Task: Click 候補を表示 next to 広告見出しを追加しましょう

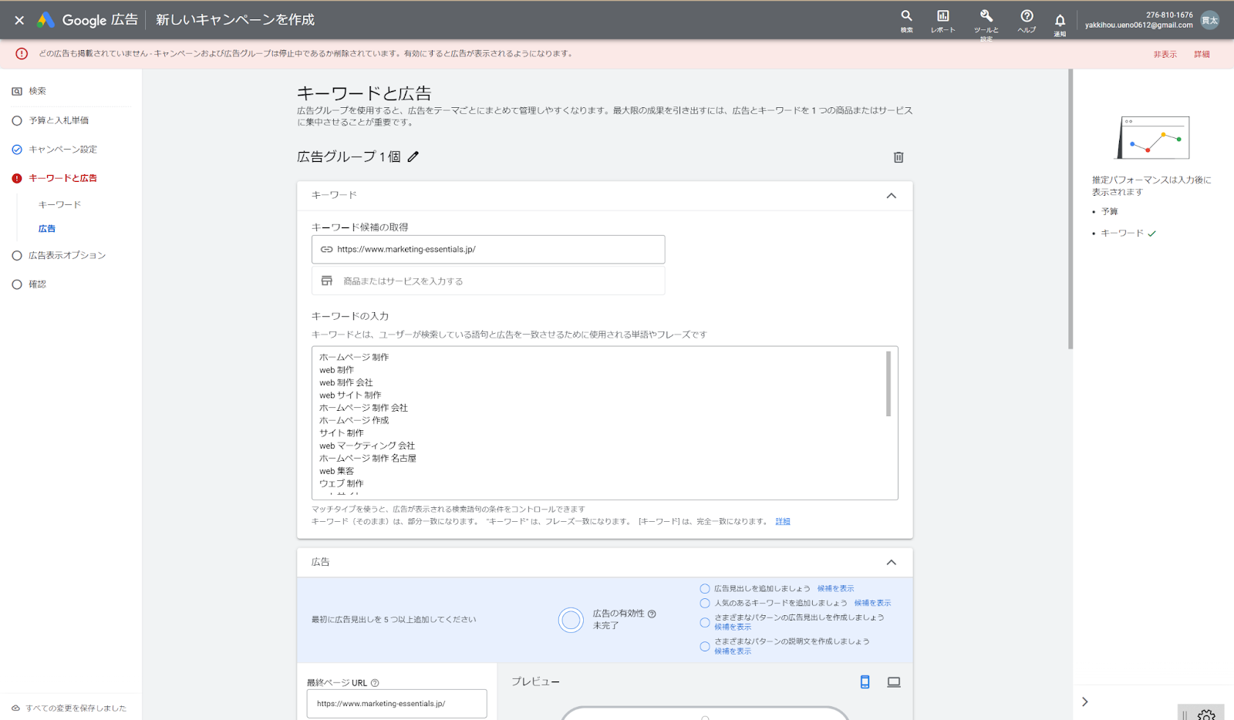Action: click(836, 589)
